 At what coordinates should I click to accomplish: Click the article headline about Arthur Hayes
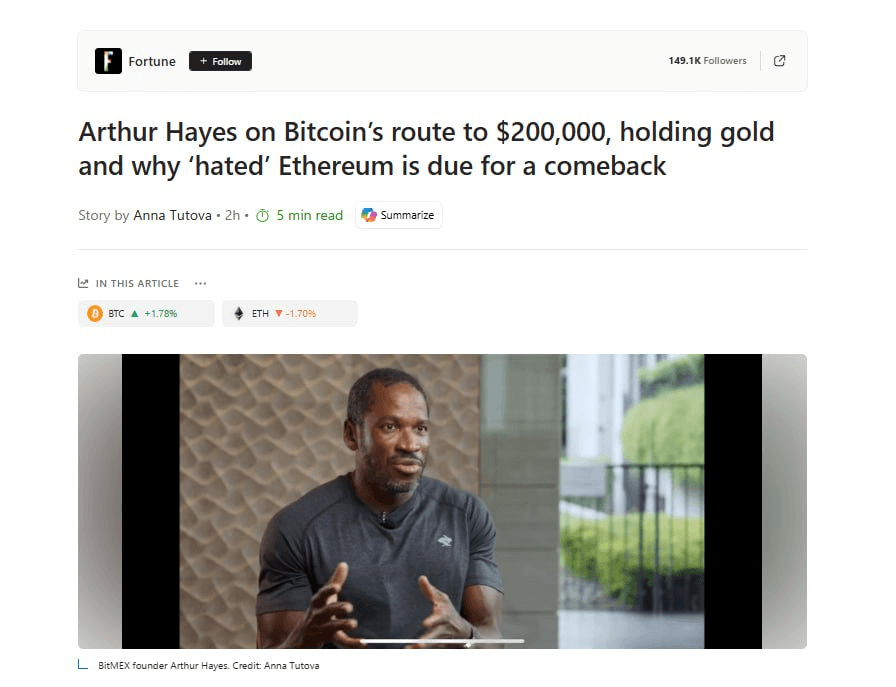click(426, 149)
